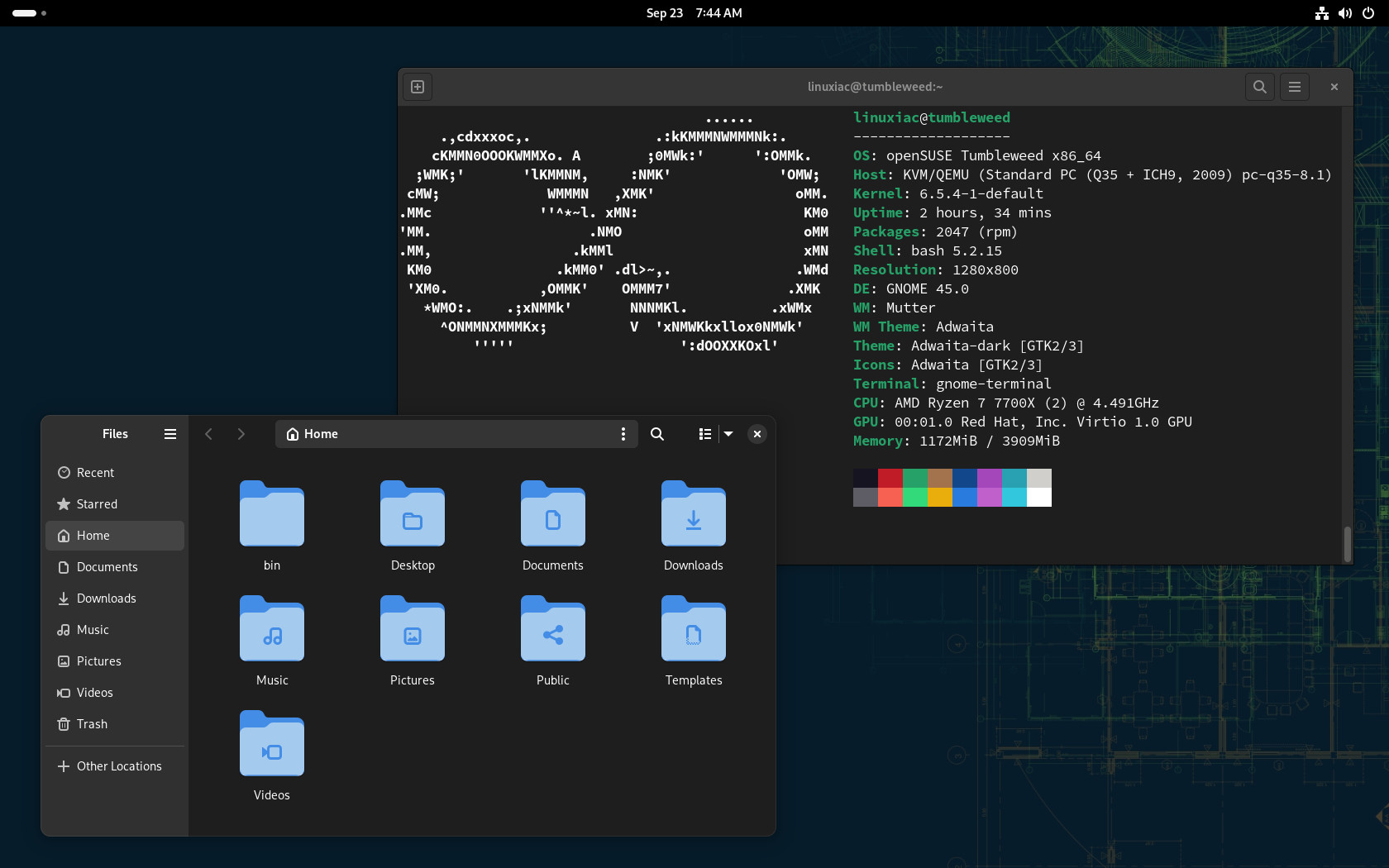Select Pictures in the Files sidebar
The image size is (1389, 868).
click(x=115, y=661)
